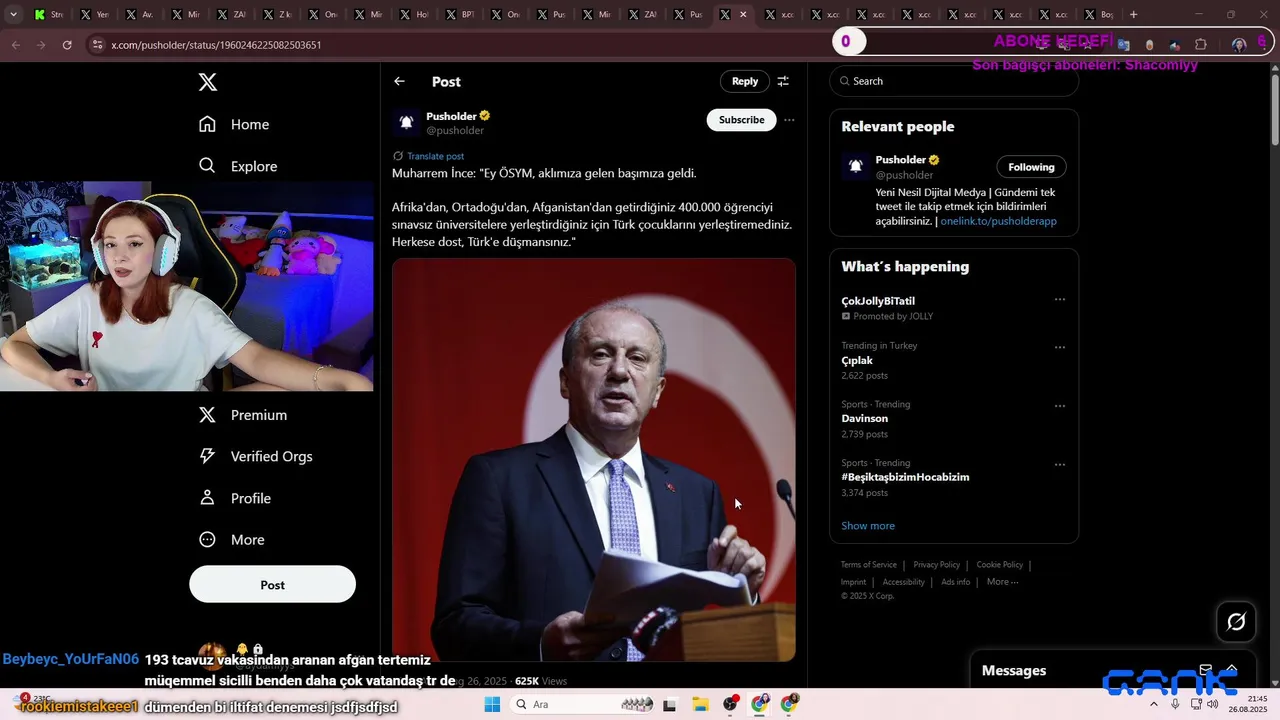Open the 625K Views count
The width and height of the screenshot is (1280, 720).
click(x=541, y=681)
